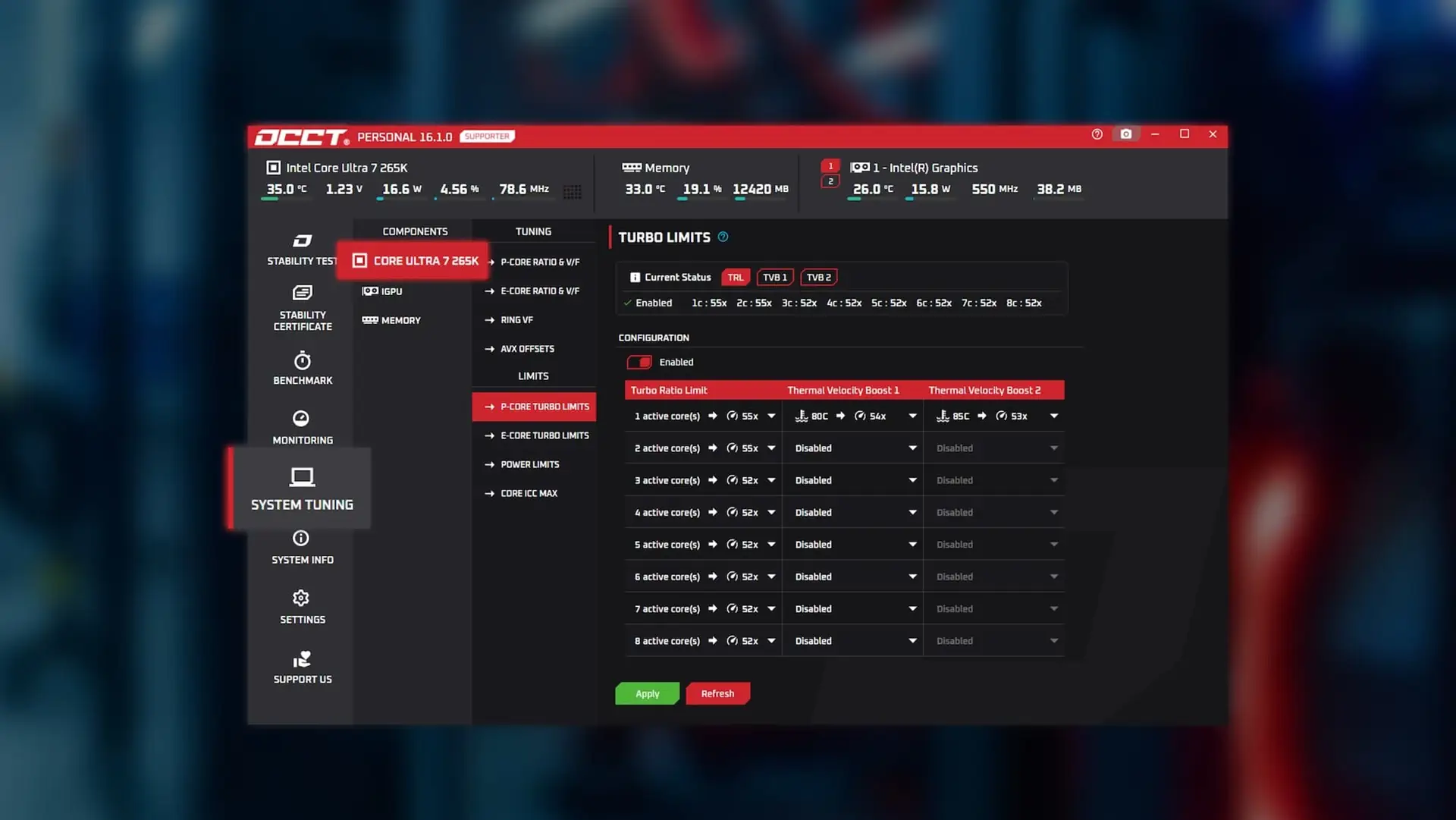Open E-Core Ratio & V/F tuning
Viewport: 1456px width, 820px height.
point(533,291)
